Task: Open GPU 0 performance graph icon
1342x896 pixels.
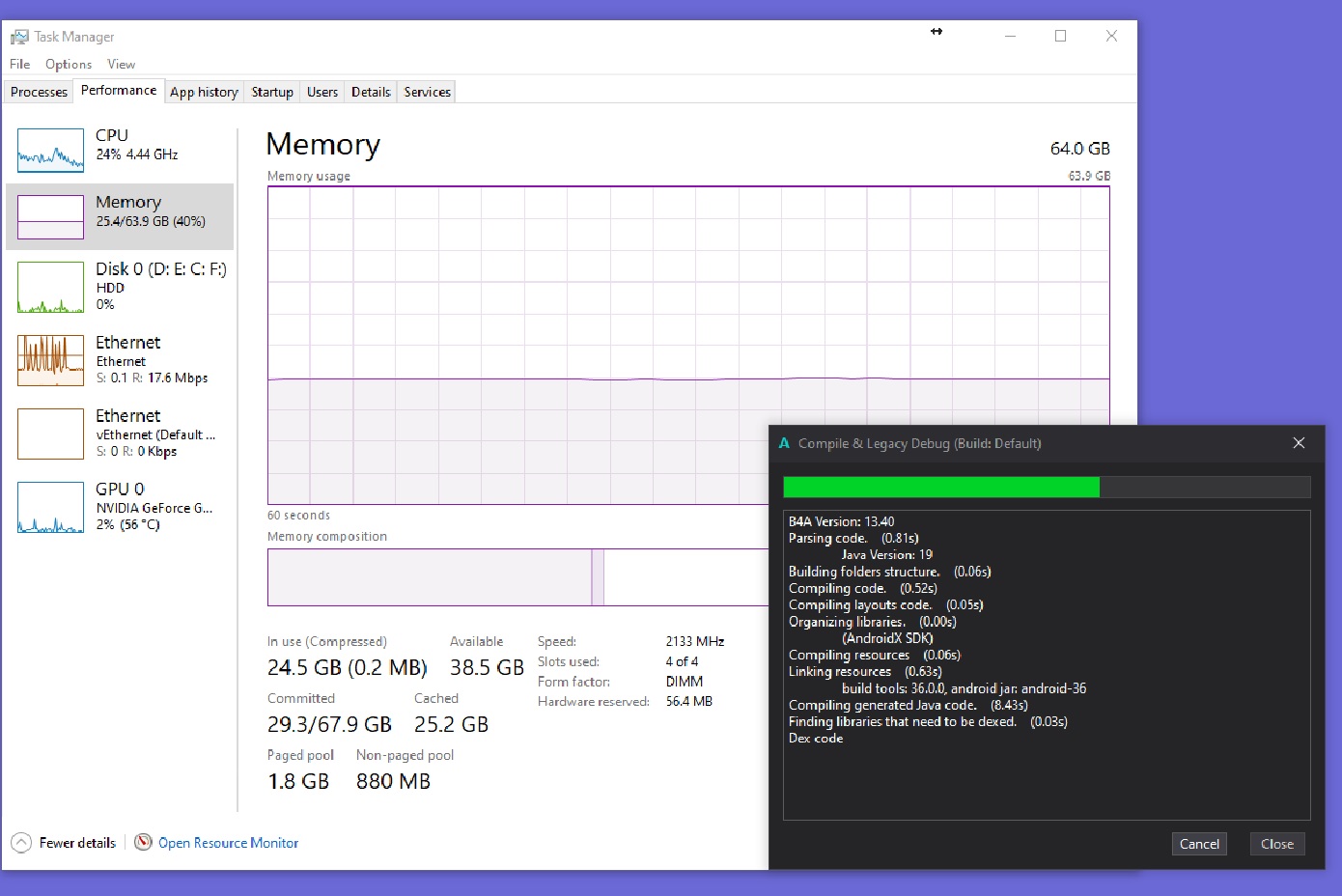Action: [x=50, y=507]
